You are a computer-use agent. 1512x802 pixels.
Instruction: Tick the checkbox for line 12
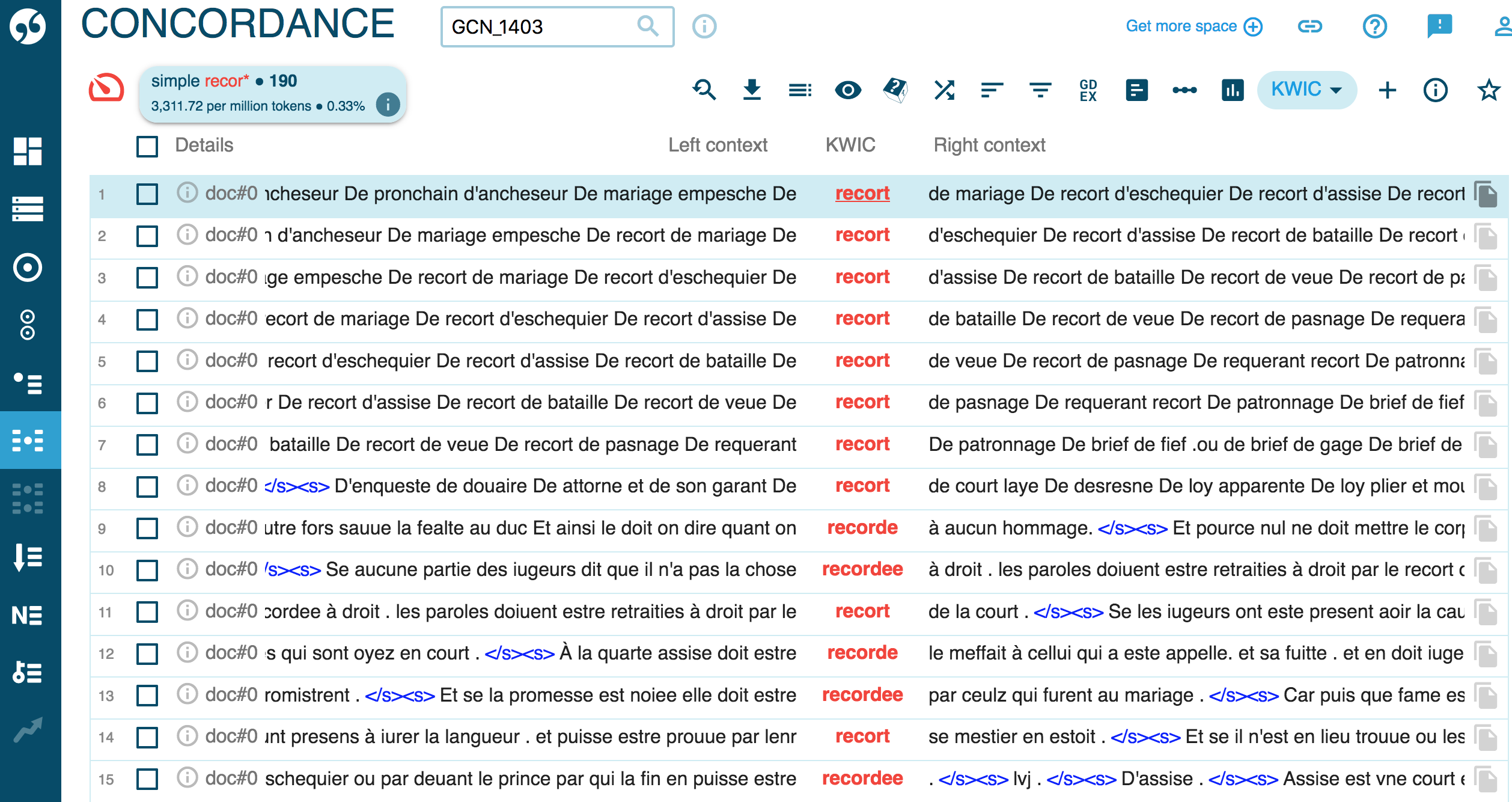[x=147, y=654]
